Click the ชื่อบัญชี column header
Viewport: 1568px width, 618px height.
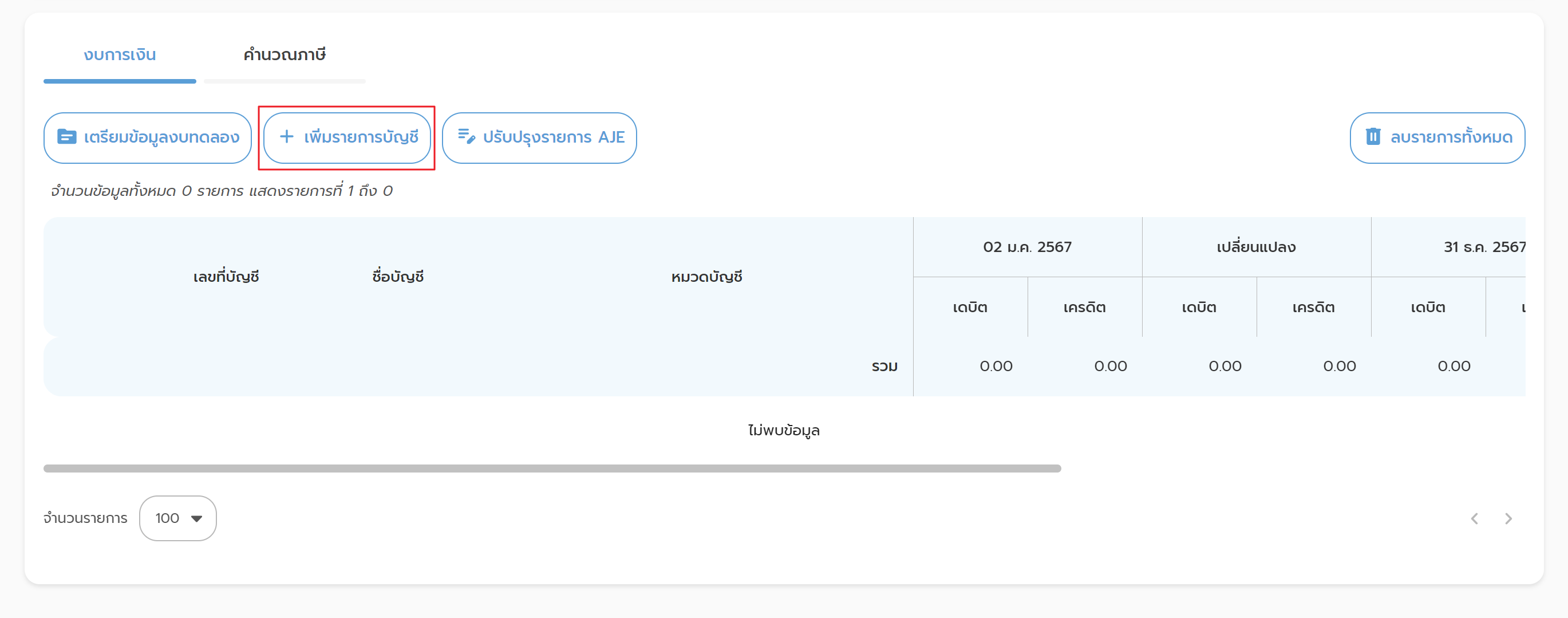point(397,277)
